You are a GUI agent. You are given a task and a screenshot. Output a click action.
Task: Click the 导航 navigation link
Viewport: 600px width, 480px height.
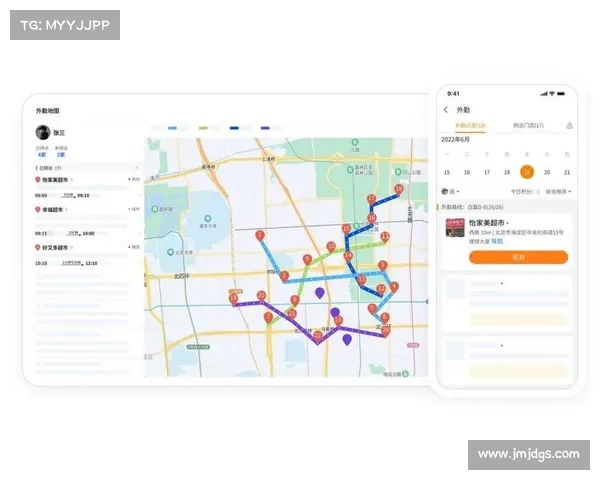[496, 241]
